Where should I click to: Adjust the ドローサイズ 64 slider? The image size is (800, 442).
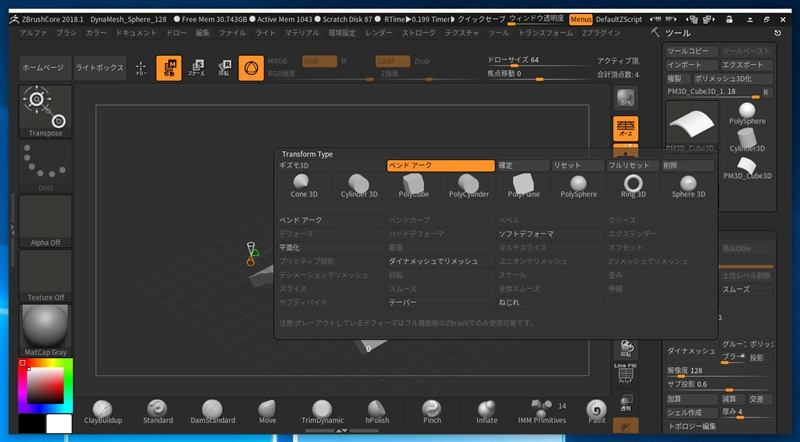pyautogui.click(x=537, y=61)
